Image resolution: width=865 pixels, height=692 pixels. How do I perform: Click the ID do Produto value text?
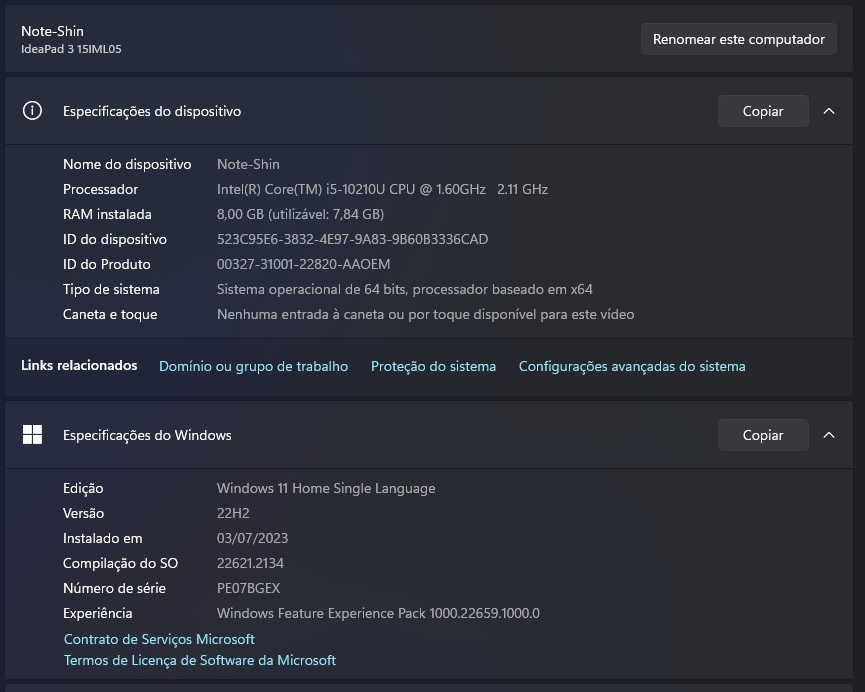(303, 264)
